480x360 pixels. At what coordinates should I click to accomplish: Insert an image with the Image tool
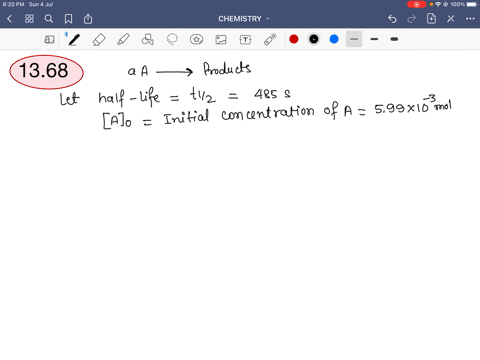(221, 40)
